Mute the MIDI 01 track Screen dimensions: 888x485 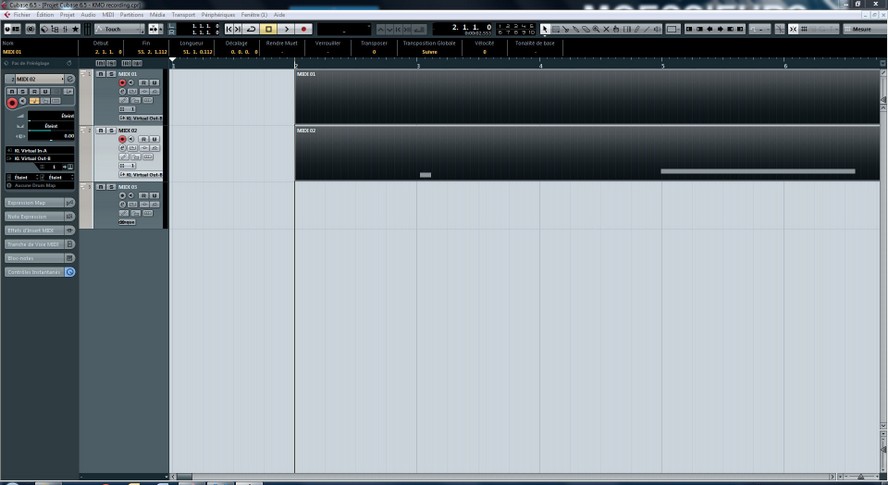(x=102, y=74)
